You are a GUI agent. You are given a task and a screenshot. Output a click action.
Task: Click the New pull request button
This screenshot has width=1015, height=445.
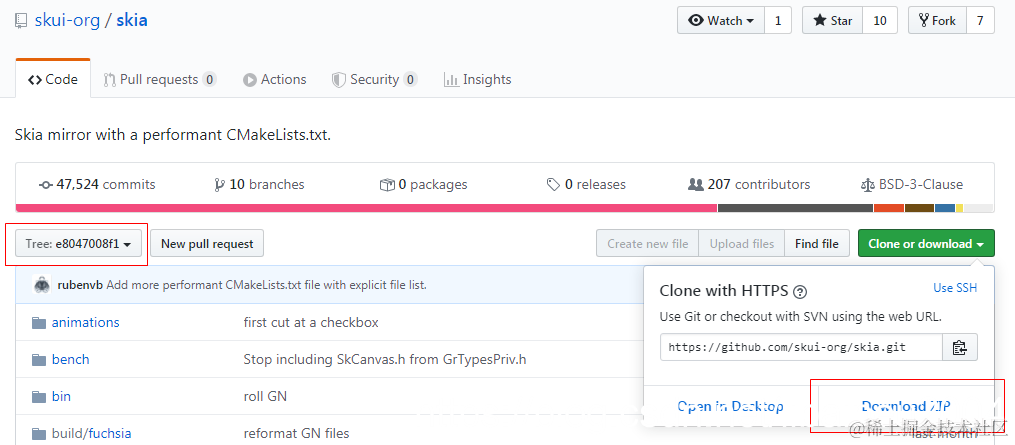[x=207, y=244]
